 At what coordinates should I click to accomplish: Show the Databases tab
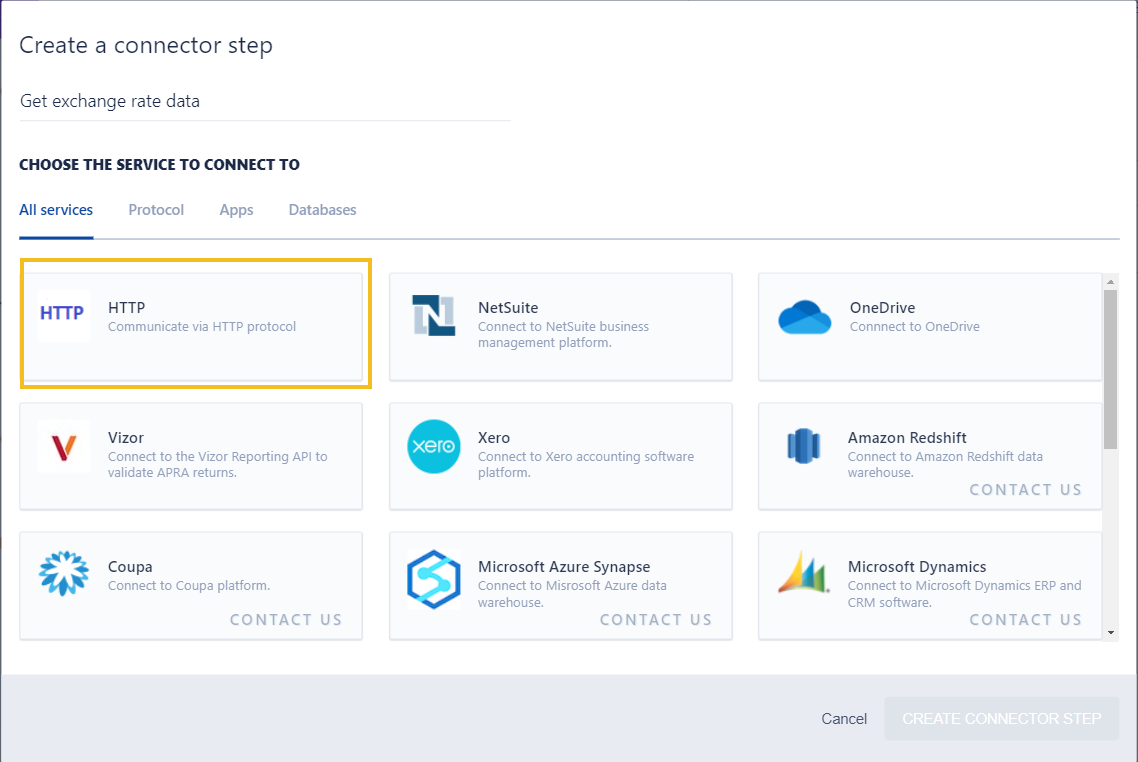[322, 210]
